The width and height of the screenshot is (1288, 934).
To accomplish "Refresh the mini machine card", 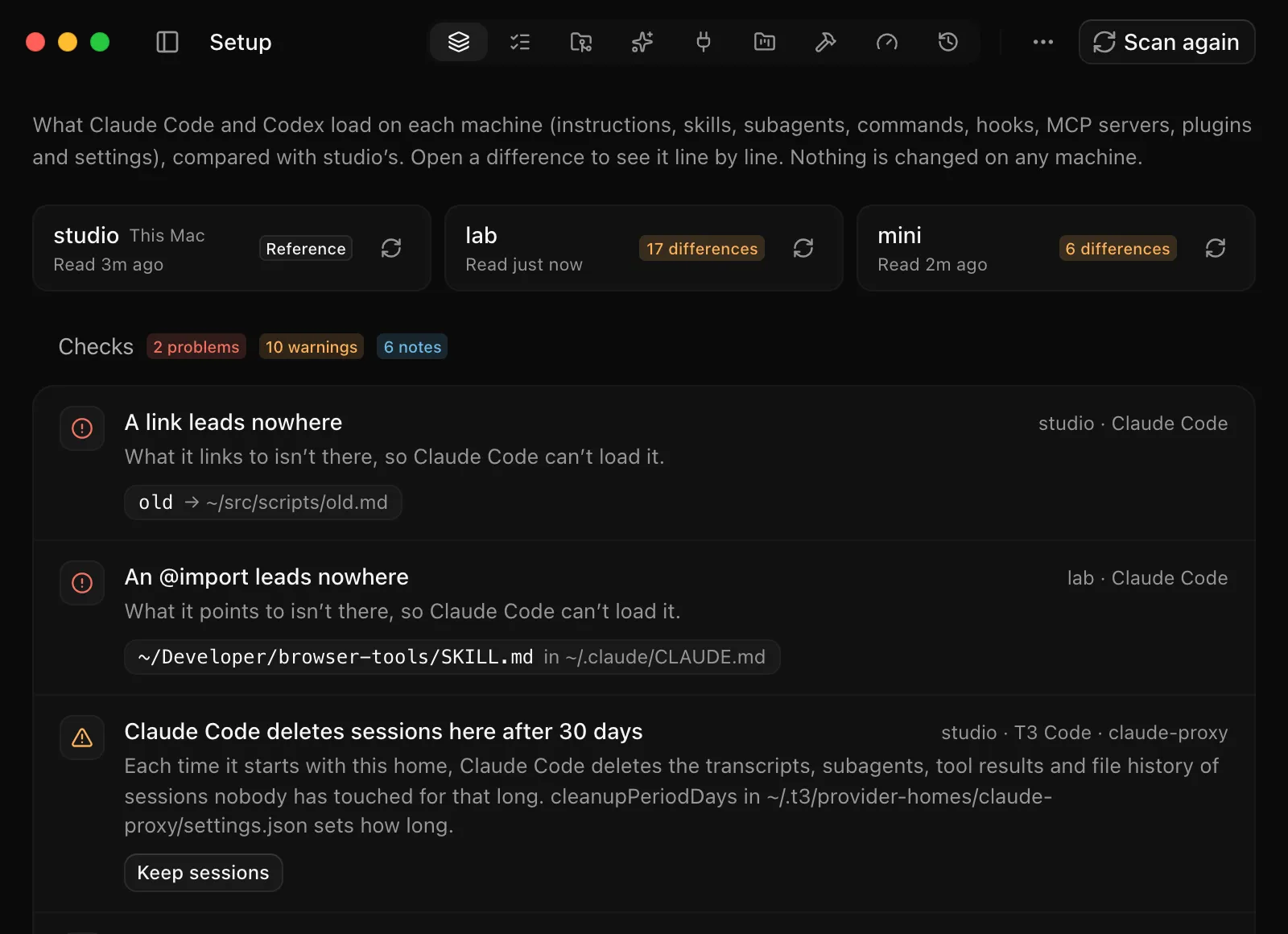I will coord(1216,248).
